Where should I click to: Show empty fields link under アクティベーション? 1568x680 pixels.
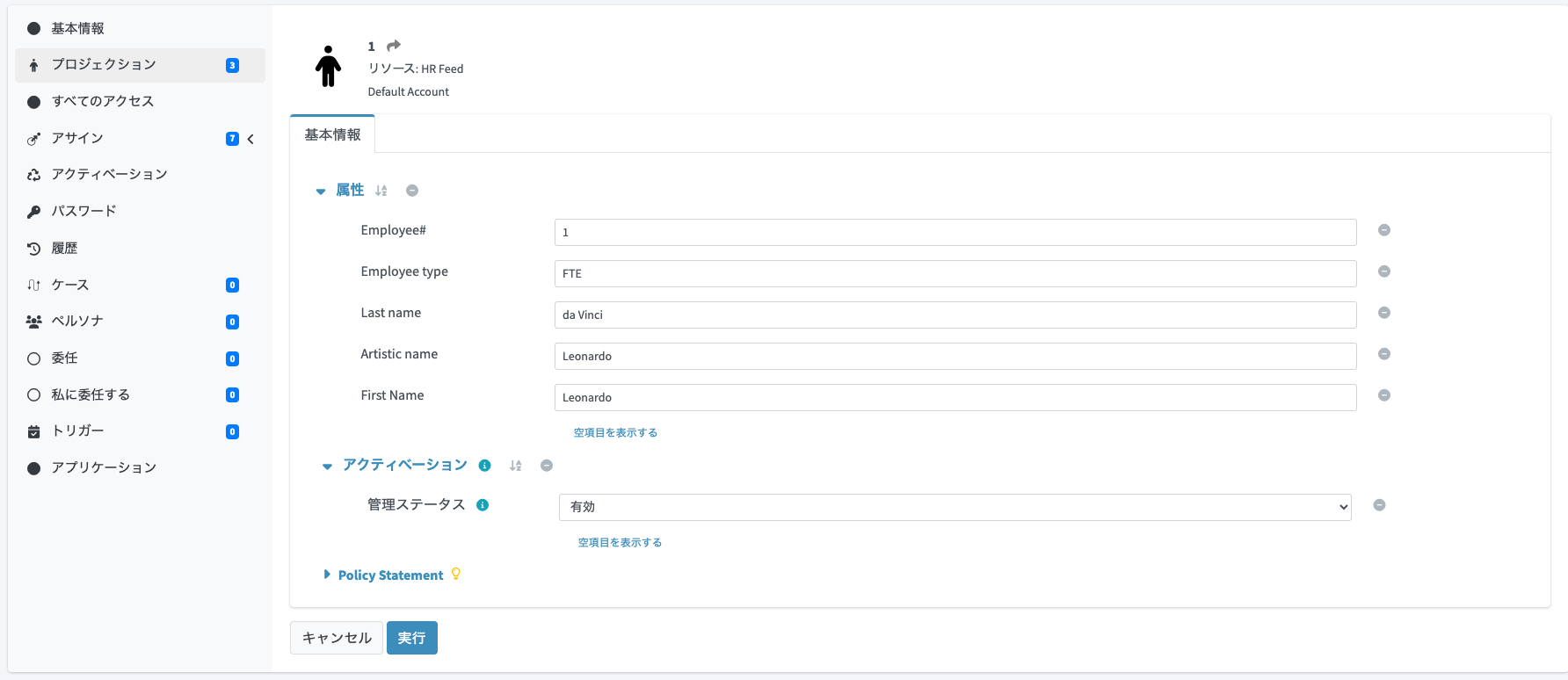pos(620,543)
